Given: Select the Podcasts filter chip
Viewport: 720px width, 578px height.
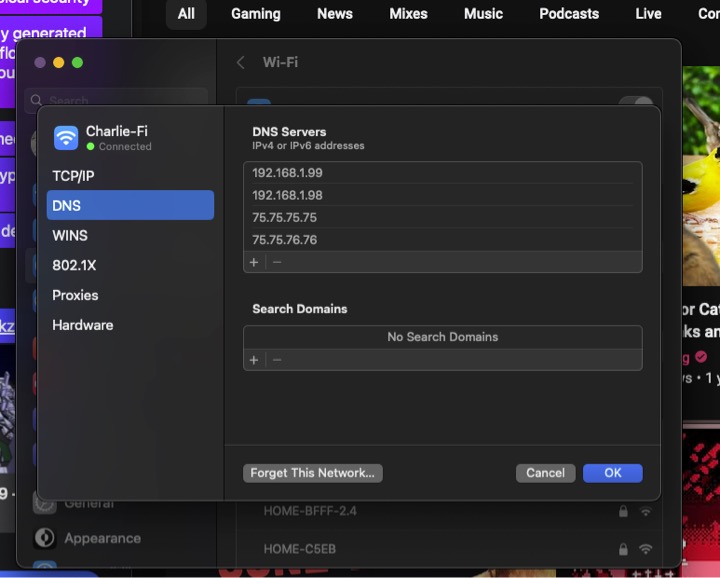Looking at the screenshot, I should [569, 14].
